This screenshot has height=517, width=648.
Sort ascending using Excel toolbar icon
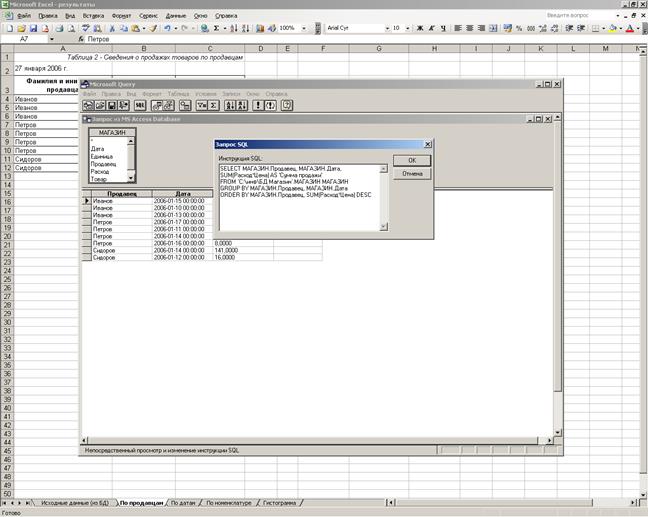point(234,28)
